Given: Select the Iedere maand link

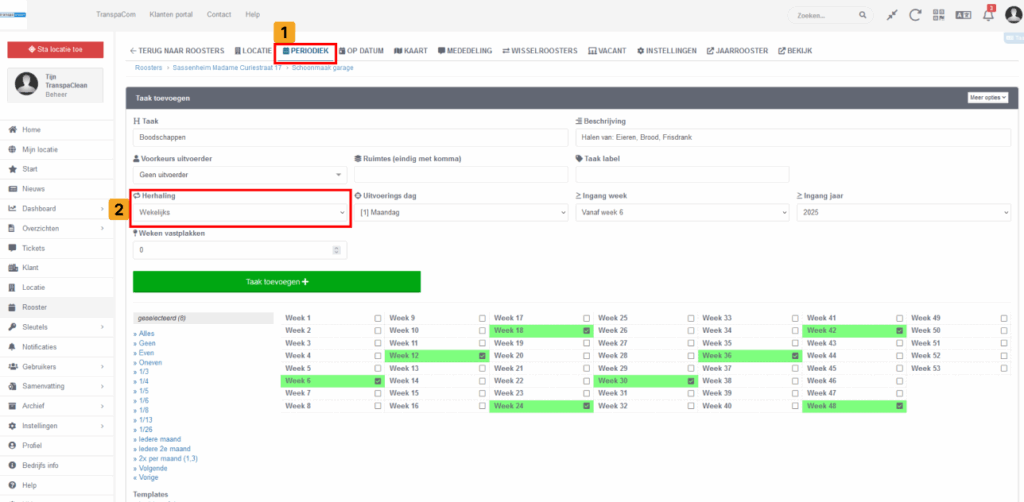Looking at the screenshot, I should 157,439.
